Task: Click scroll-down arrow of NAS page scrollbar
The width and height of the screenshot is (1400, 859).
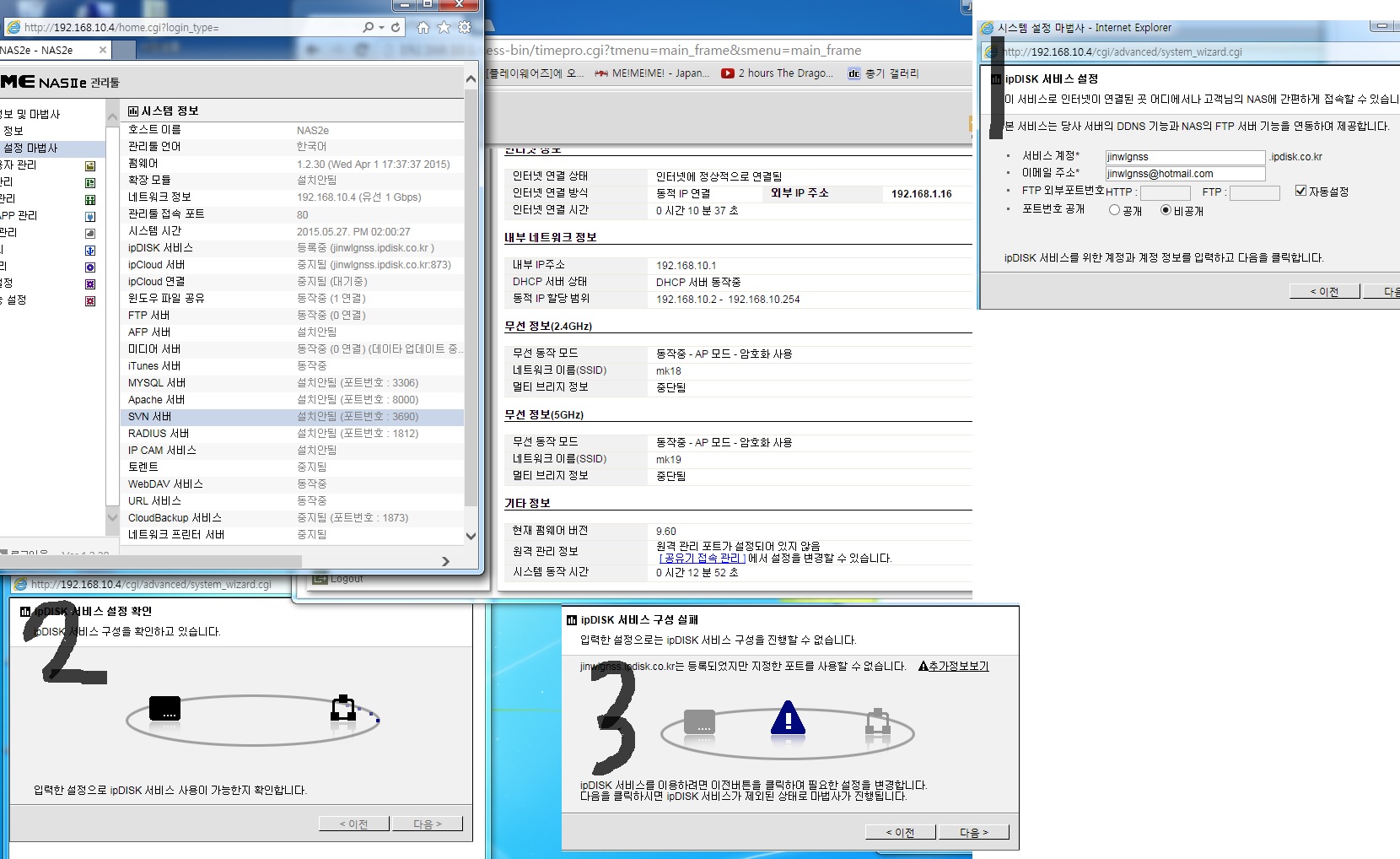Action: tap(471, 536)
